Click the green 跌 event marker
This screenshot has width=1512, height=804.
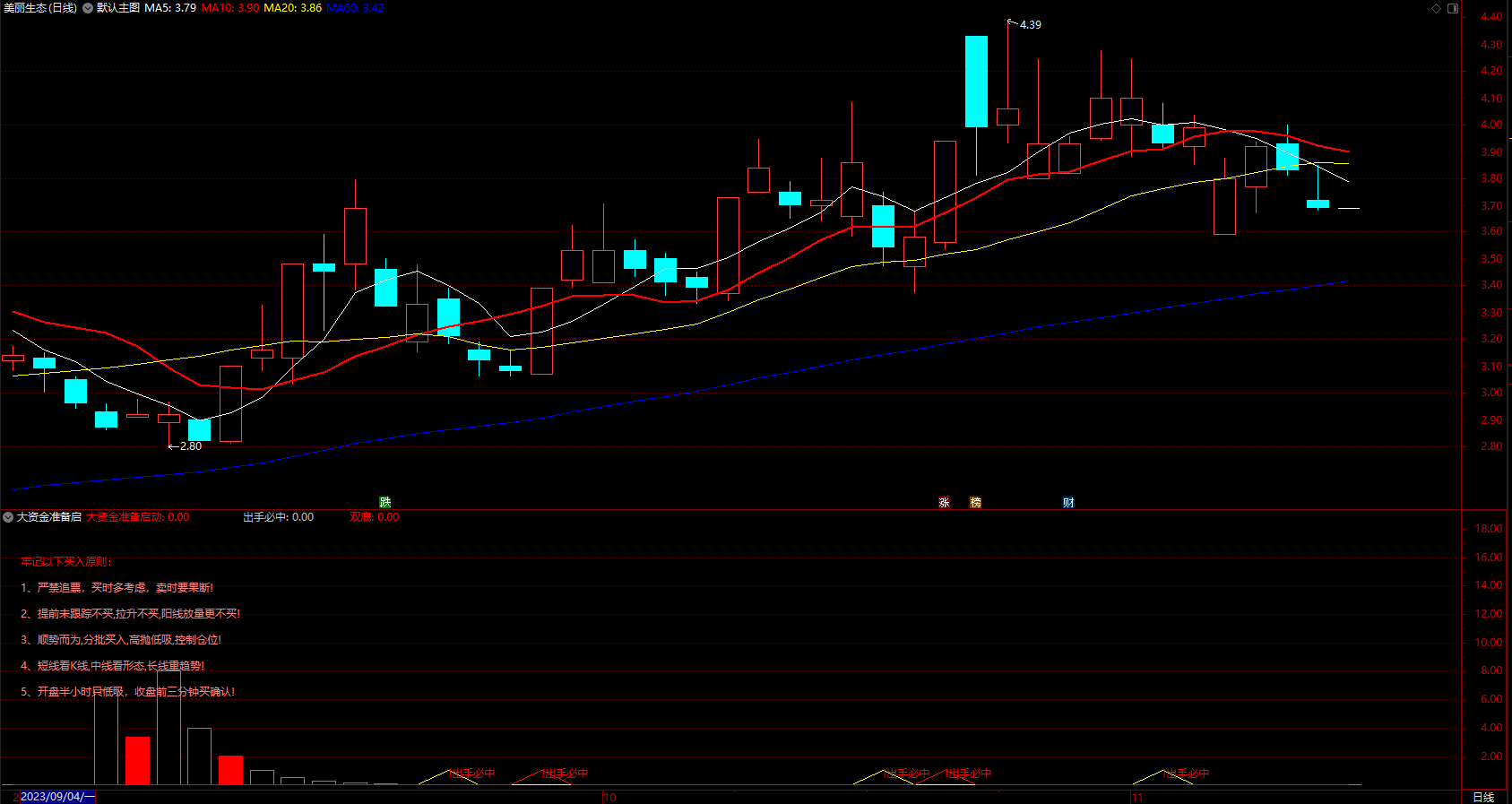pos(385,502)
